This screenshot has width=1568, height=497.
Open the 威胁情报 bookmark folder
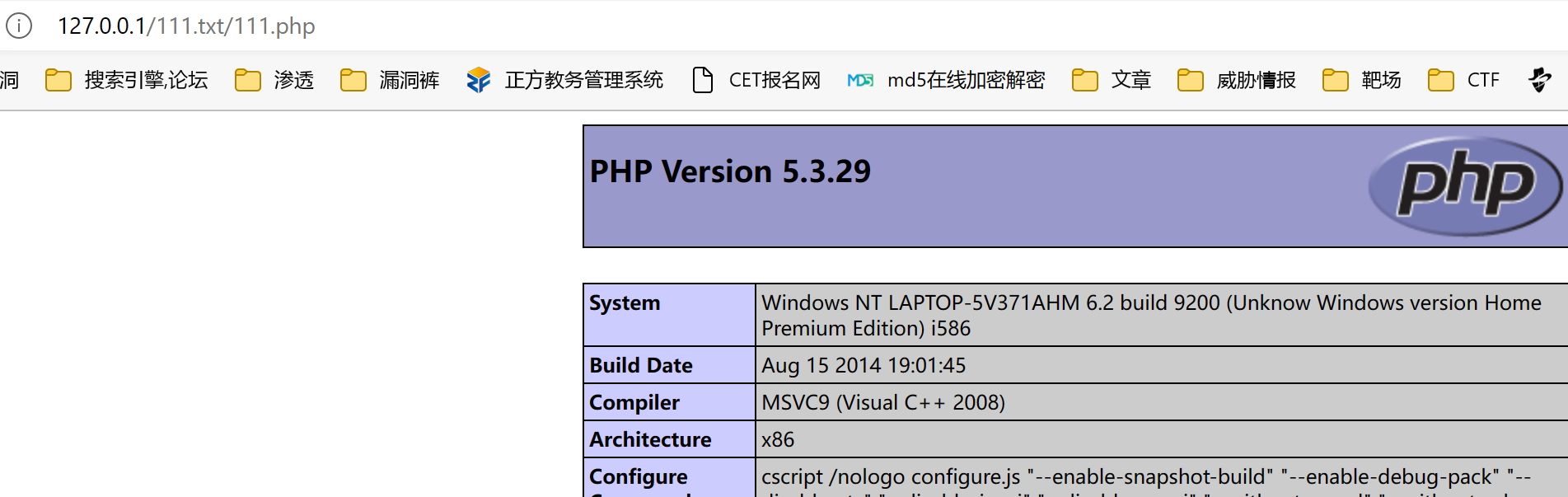pyautogui.click(x=1237, y=80)
